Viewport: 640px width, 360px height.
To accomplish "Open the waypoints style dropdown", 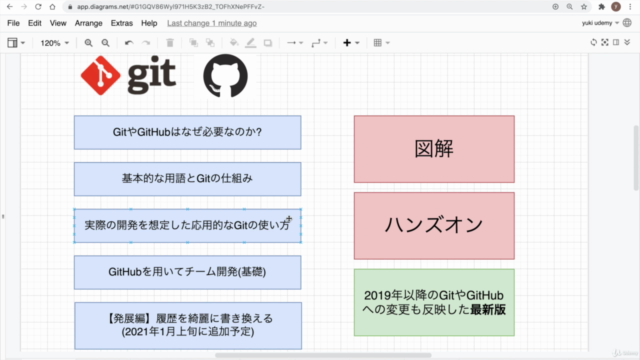I will 319,43.
